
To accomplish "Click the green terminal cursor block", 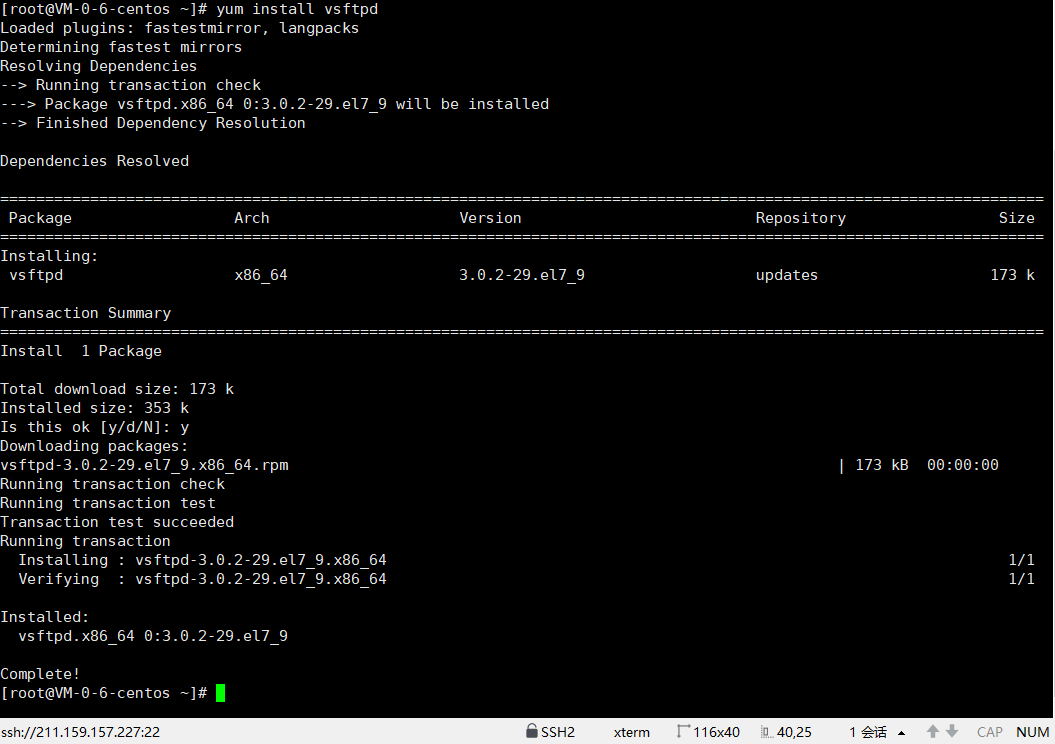I will point(221,693).
